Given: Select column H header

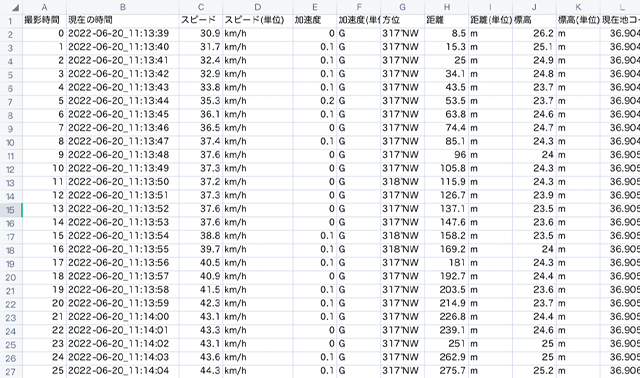Looking at the screenshot, I should 447,7.
